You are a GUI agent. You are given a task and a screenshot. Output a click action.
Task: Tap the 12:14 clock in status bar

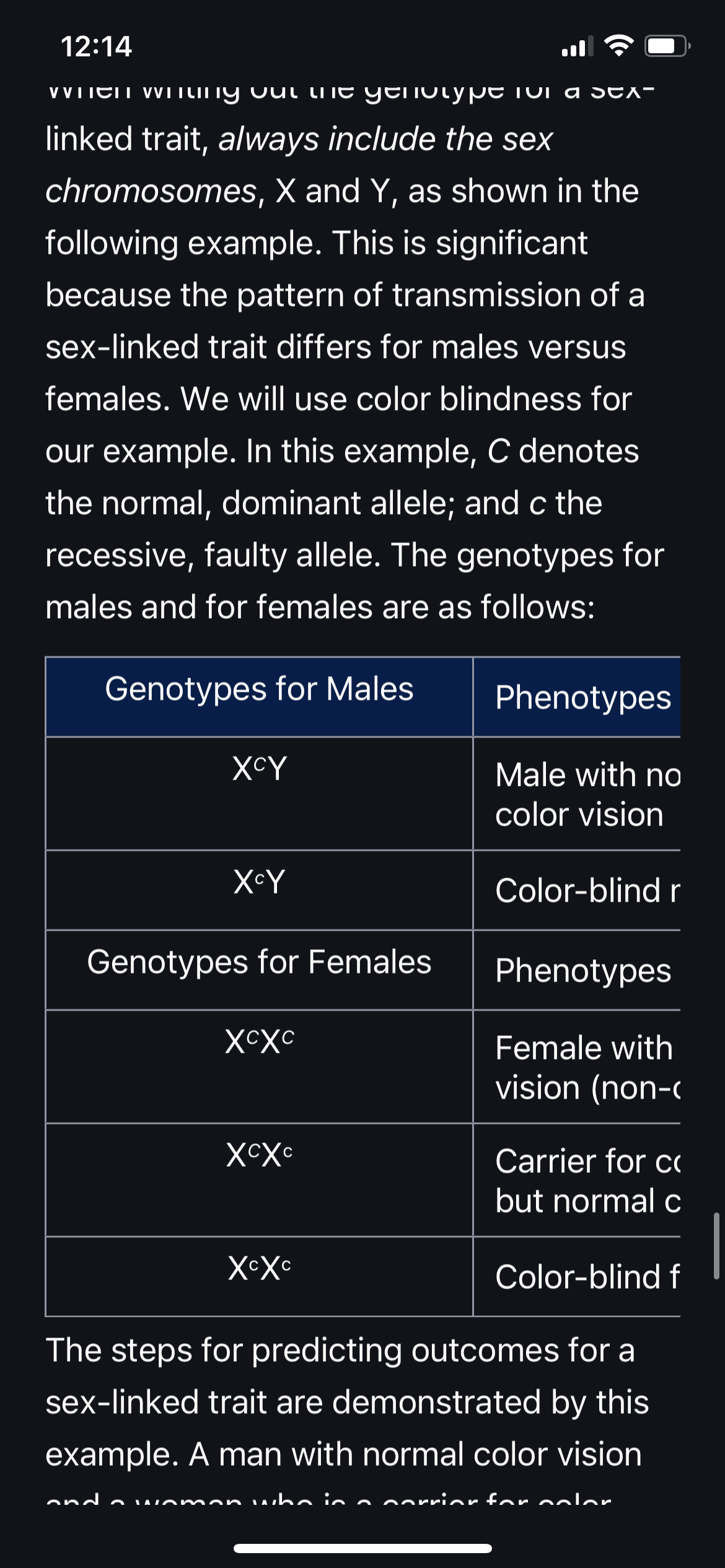tap(96, 46)
